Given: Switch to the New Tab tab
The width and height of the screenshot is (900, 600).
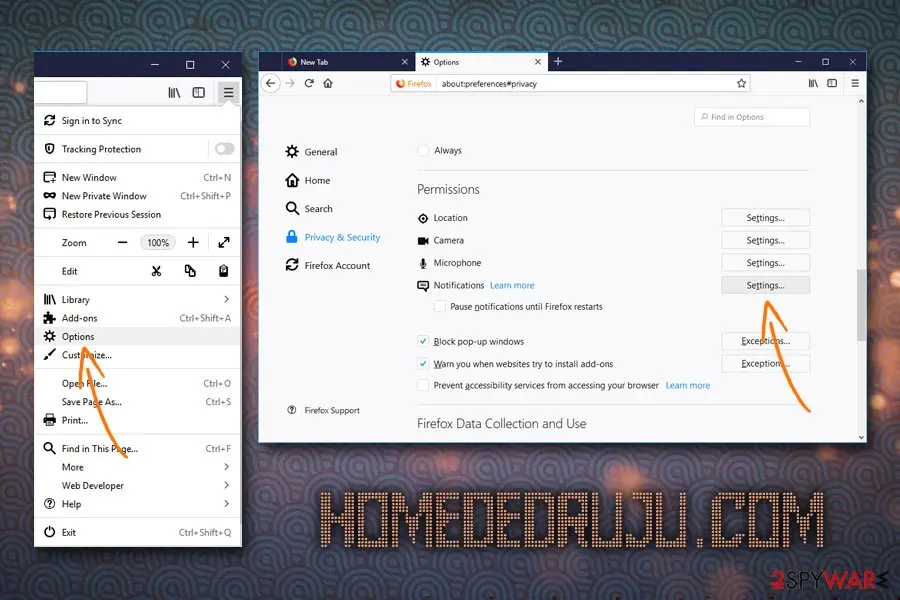Looking at the screenshot, I should click(x=347, y=62).
